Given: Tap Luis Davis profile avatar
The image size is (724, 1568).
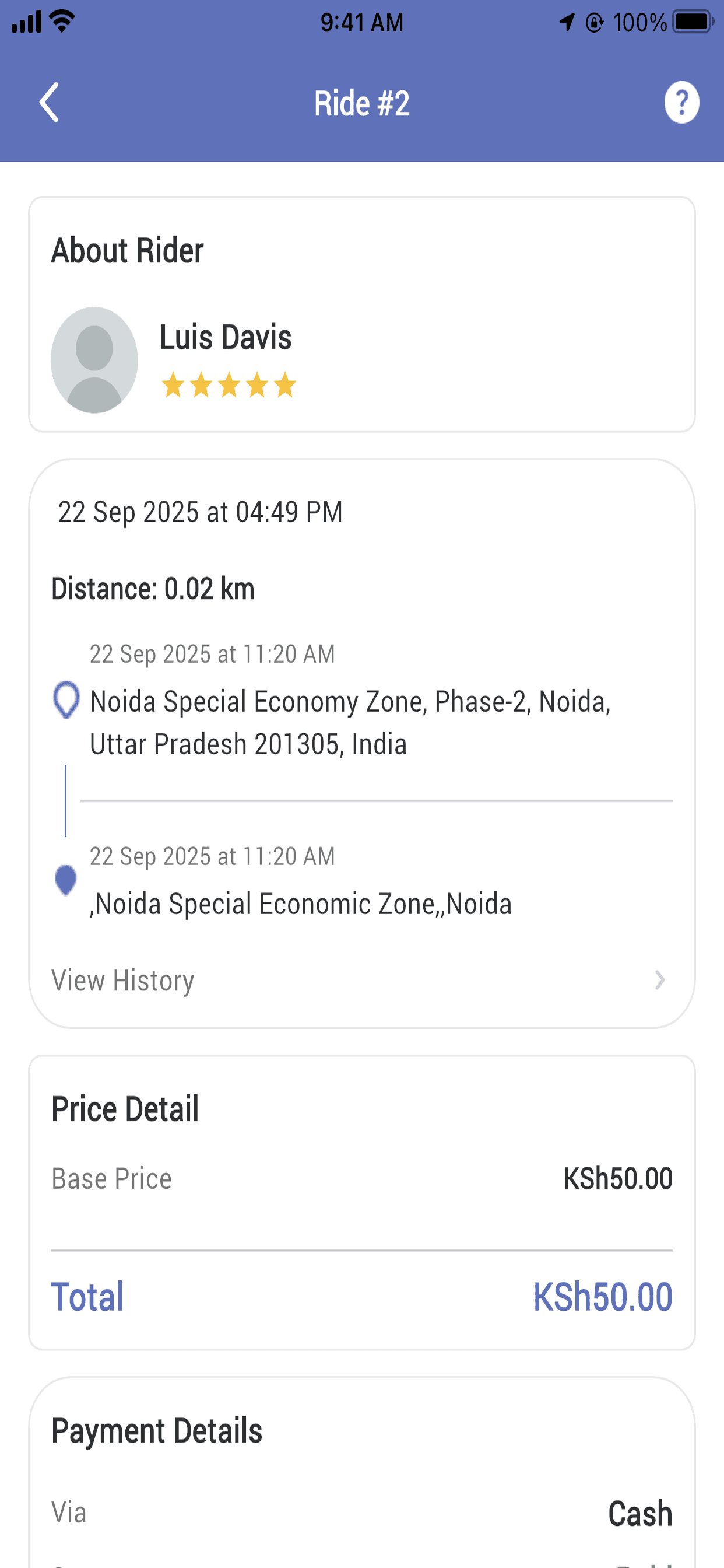Looking at the screenshot, I should (x=94, y=360).
